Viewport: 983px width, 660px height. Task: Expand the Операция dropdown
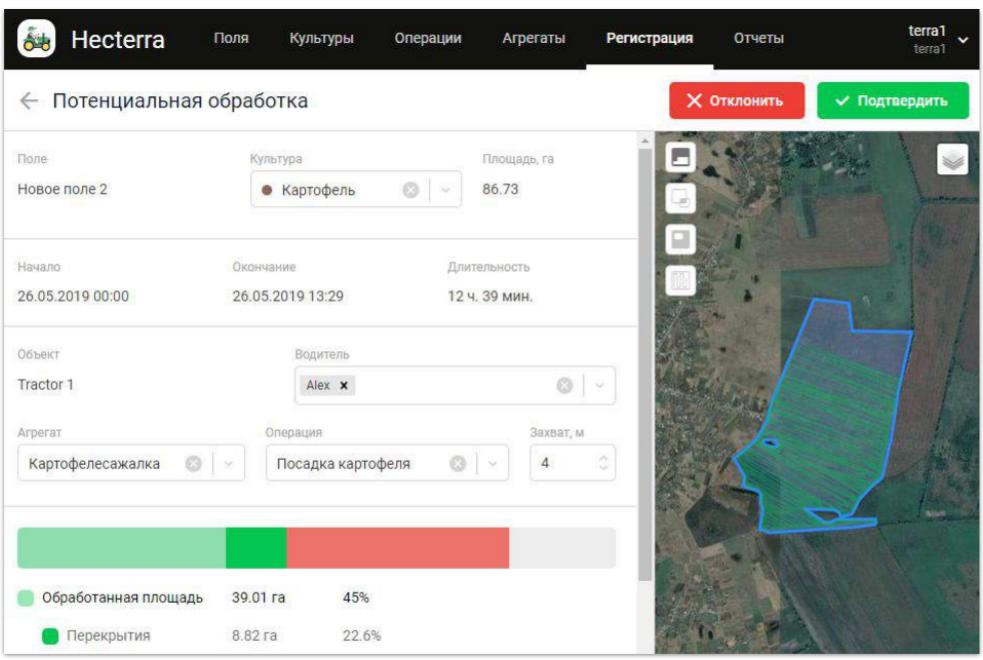coord(493,463)
